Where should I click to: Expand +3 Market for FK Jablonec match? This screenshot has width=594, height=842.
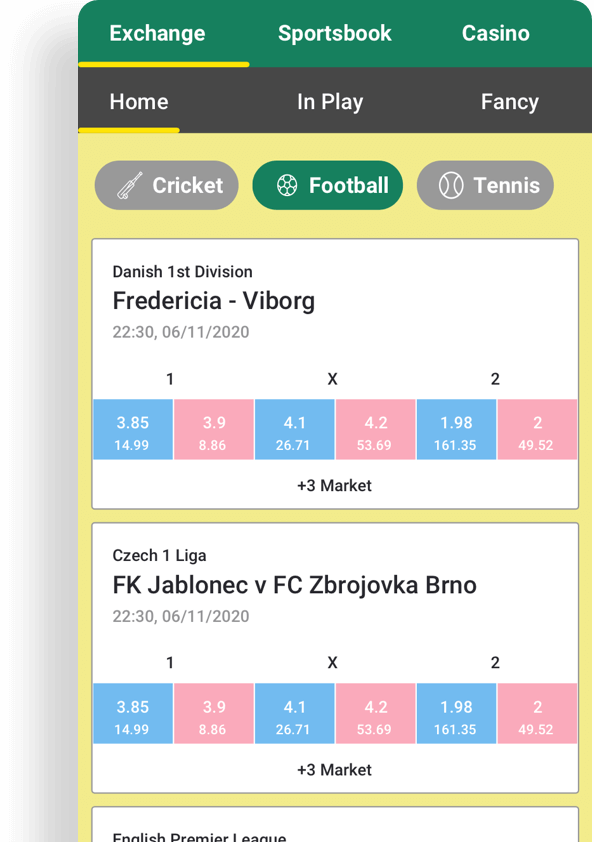335,770
